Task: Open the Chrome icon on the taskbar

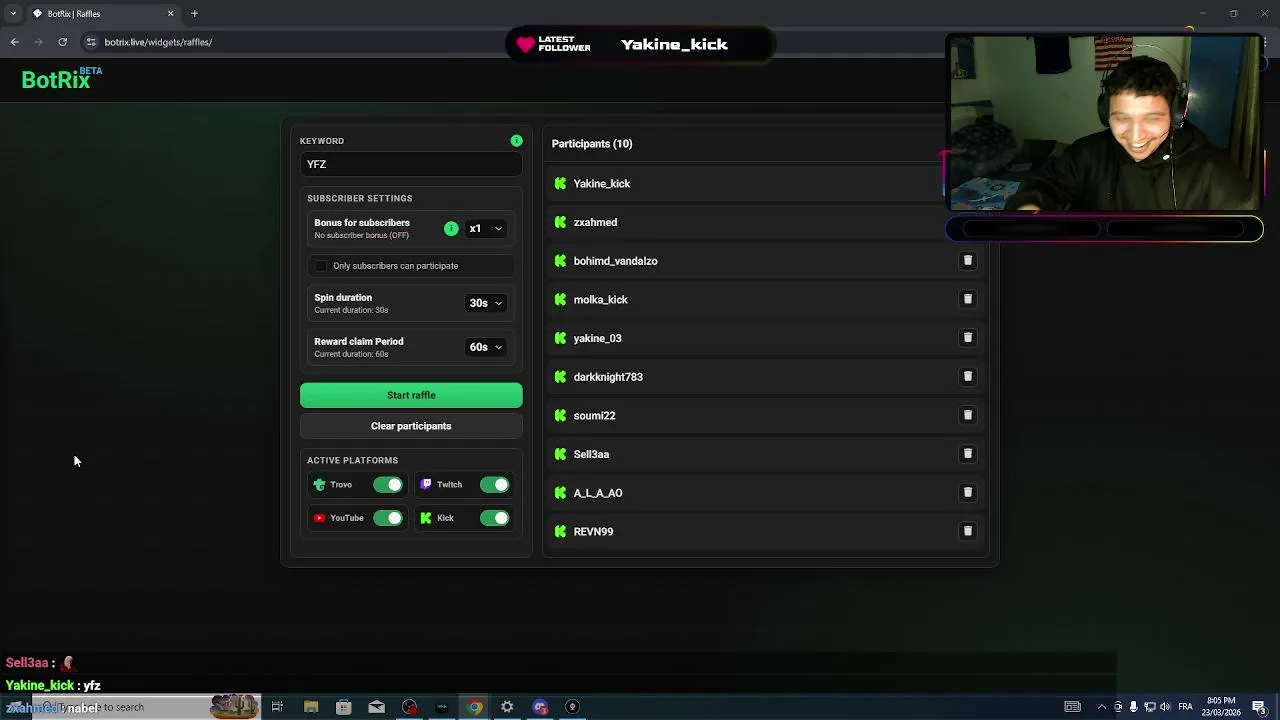Action: click(x=474, y=707)
